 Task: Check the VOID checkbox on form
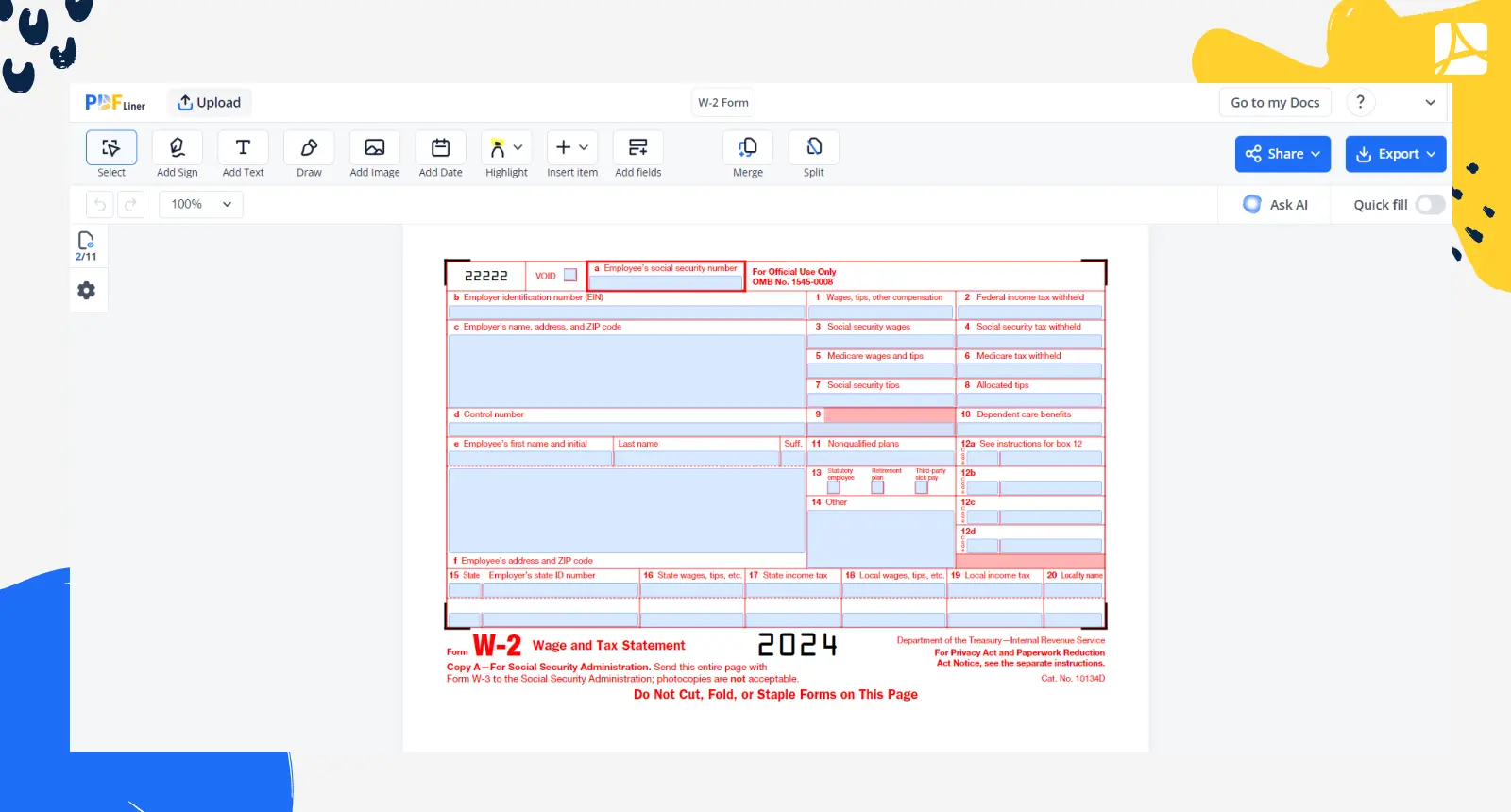pyautogui.click(x=570, y=276)
